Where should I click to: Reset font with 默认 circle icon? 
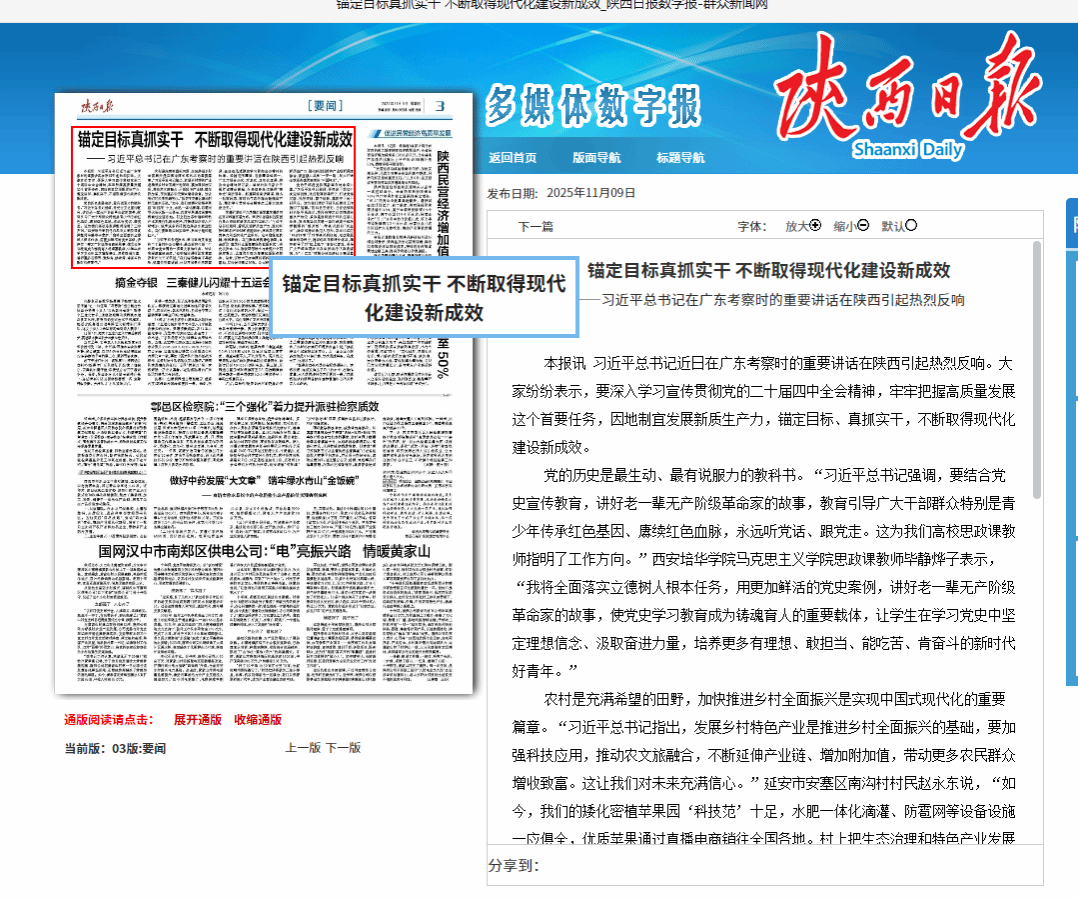(911, 225)
